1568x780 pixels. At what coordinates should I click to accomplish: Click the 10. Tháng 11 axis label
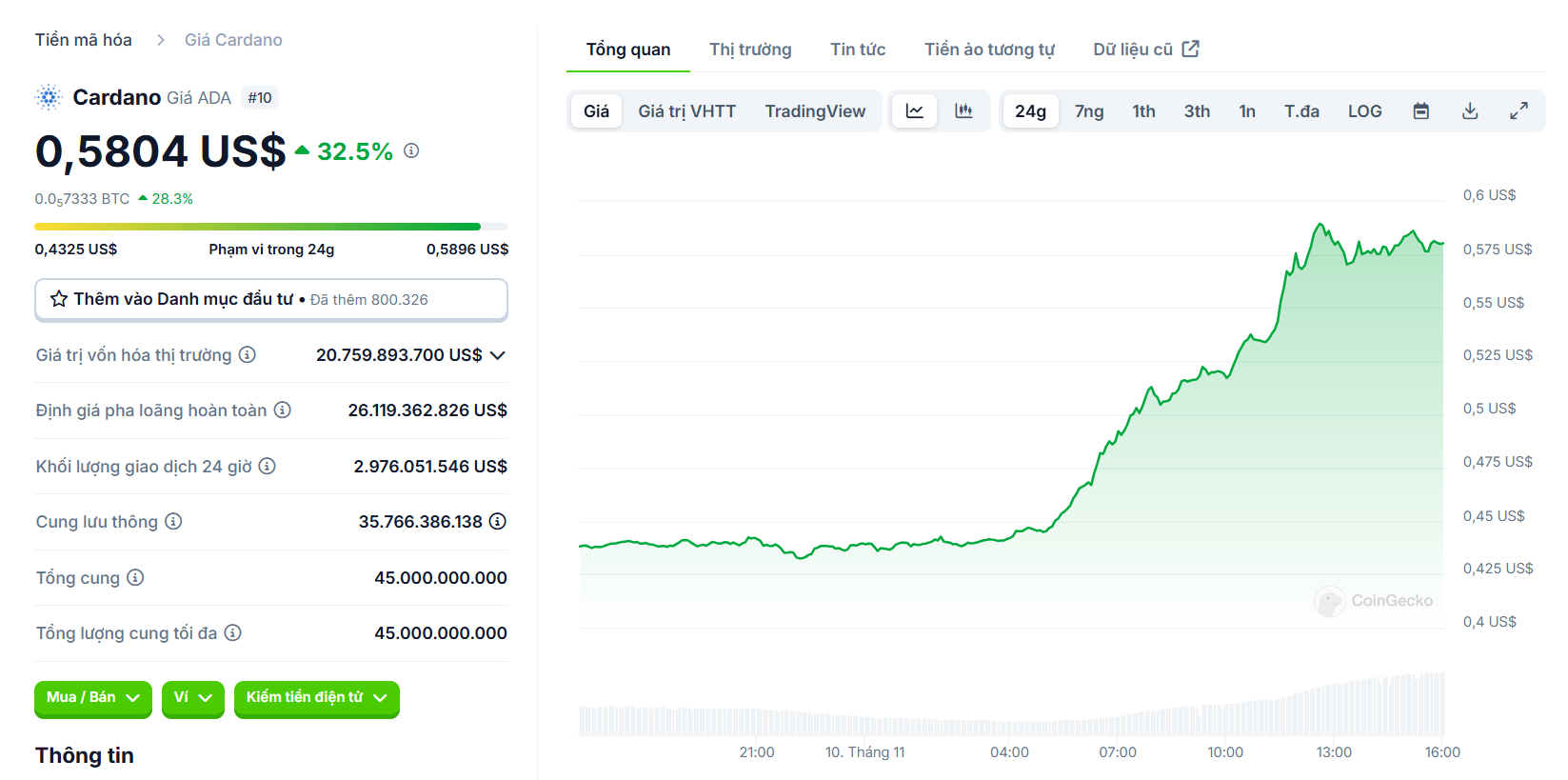click(864, 752)
